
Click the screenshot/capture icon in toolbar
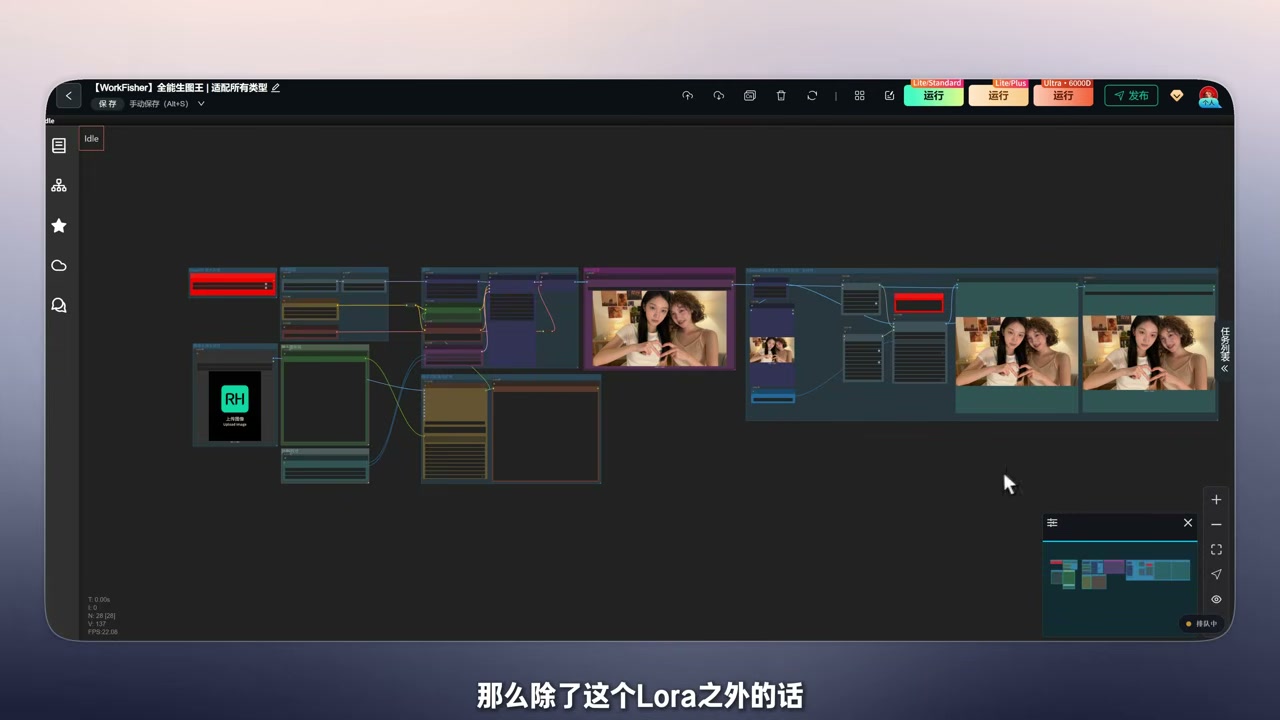[750, 96]
